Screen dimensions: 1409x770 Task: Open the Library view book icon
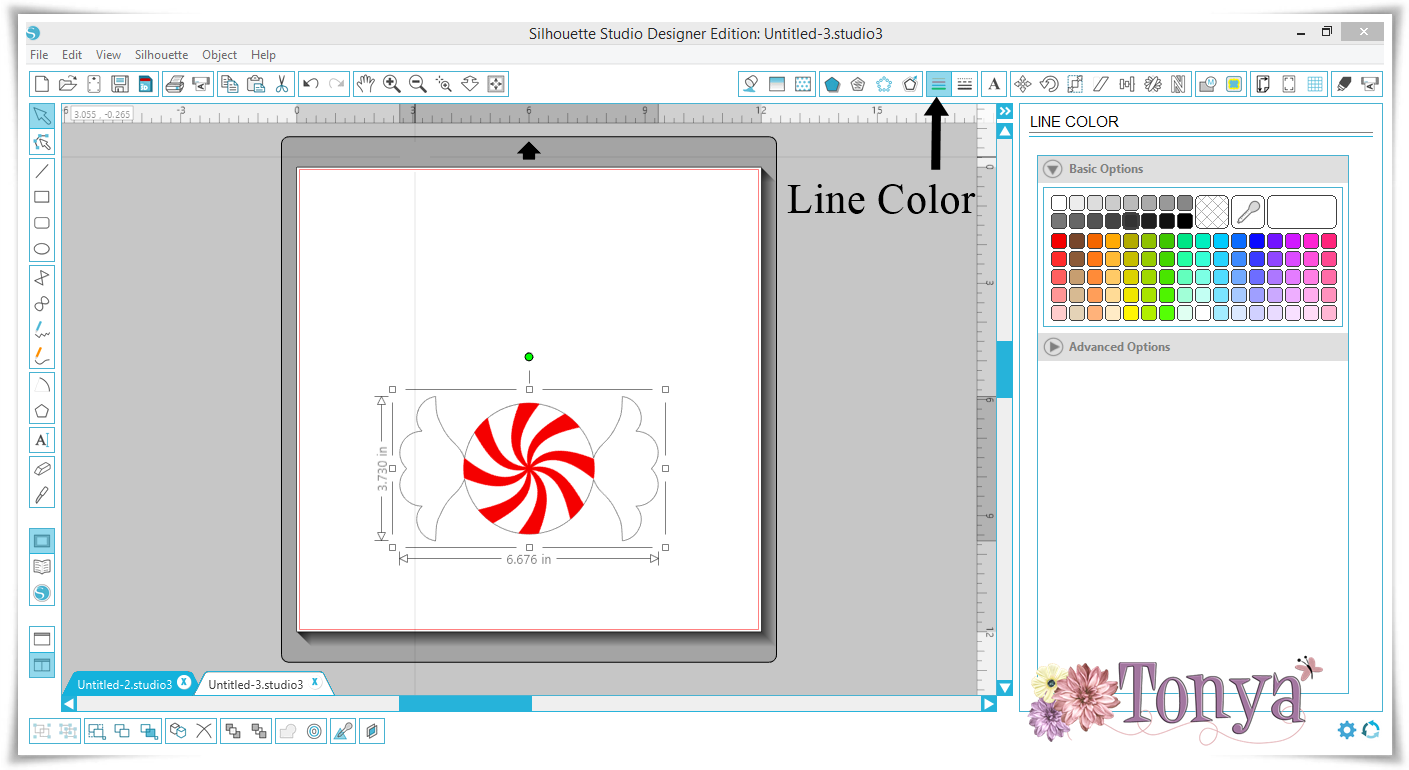click(x=42, y=567)
